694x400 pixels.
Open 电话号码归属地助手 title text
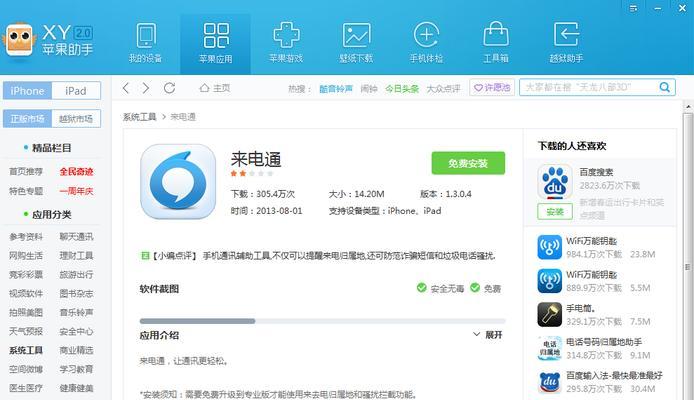tap(604, 342)
